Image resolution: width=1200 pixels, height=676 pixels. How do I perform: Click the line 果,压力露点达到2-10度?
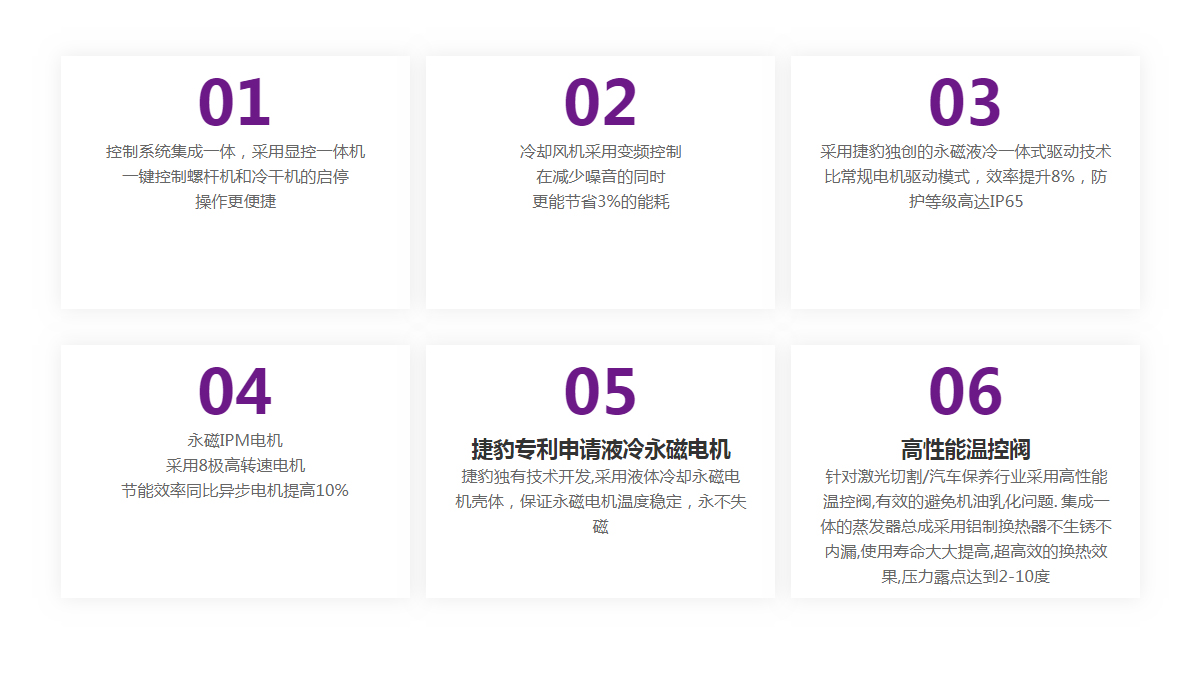(x=965, y=577)
